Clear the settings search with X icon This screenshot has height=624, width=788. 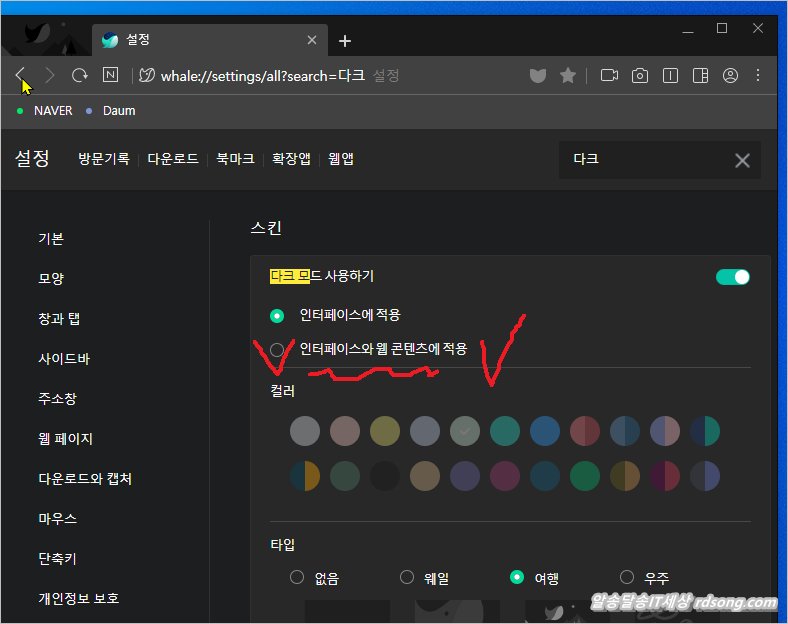coord(742,160)
